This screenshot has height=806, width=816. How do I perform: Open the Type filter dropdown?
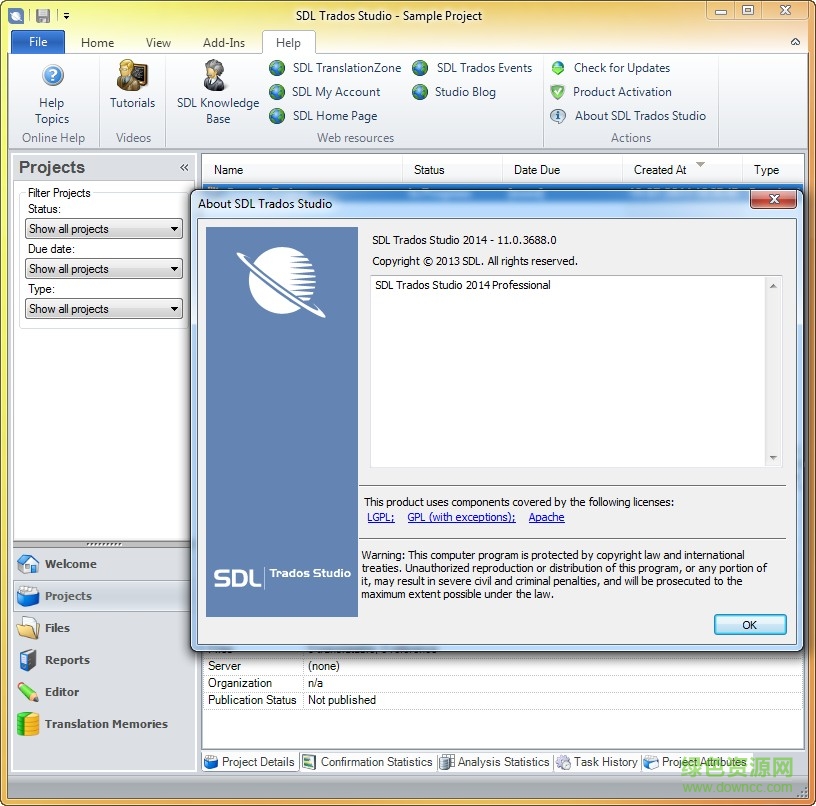(177, 309)
